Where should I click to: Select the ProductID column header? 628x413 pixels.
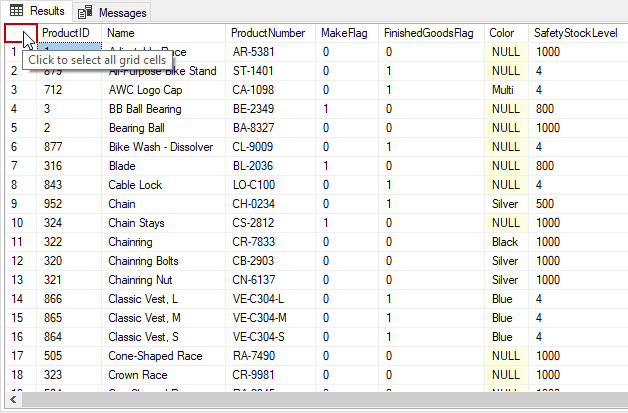tap(69, 33)
